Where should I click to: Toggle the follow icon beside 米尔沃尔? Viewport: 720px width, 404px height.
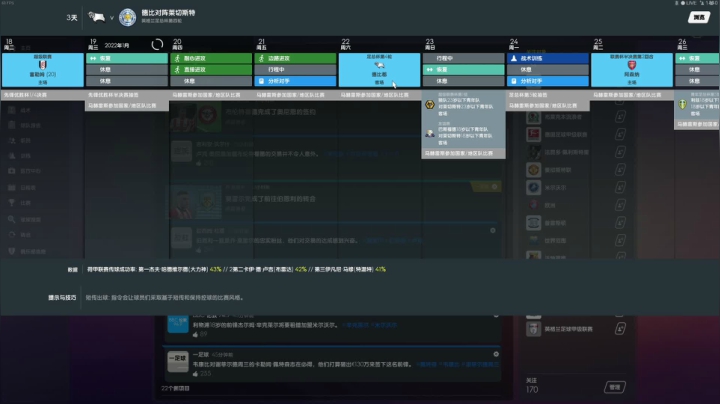620,187
